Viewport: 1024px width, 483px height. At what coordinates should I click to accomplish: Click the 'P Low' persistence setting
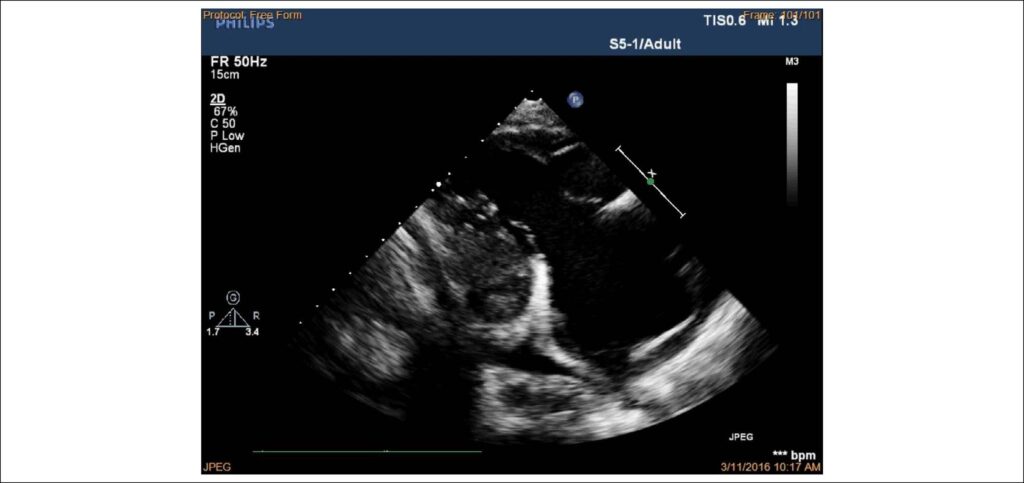(x=228, y=136)
